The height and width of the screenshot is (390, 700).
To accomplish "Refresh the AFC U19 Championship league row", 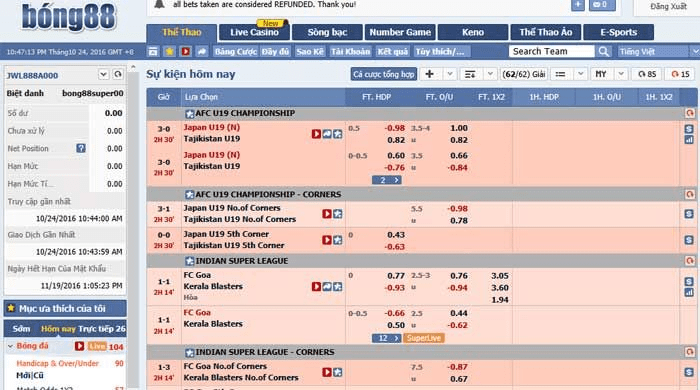I will pos(689,113).
